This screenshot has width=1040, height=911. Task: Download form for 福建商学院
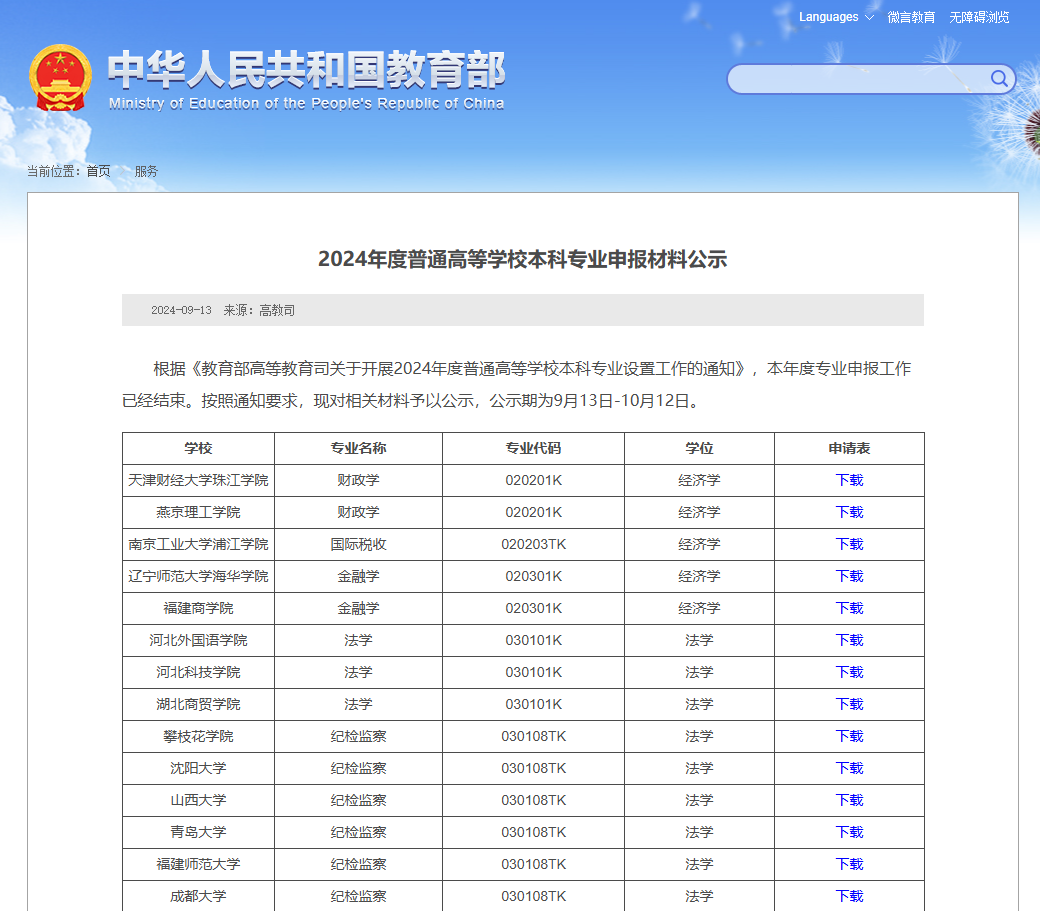coord(849,608)
